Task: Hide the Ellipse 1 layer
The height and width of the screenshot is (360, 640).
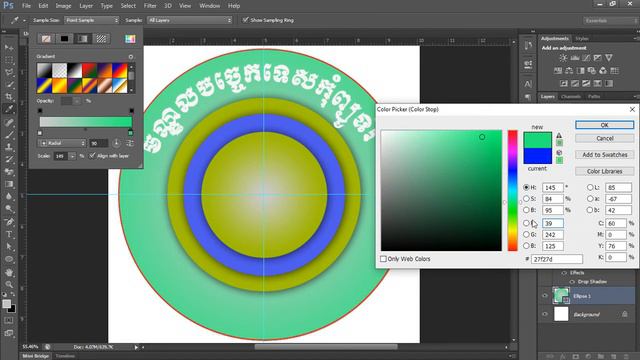Action: click(x=545, y=296)
